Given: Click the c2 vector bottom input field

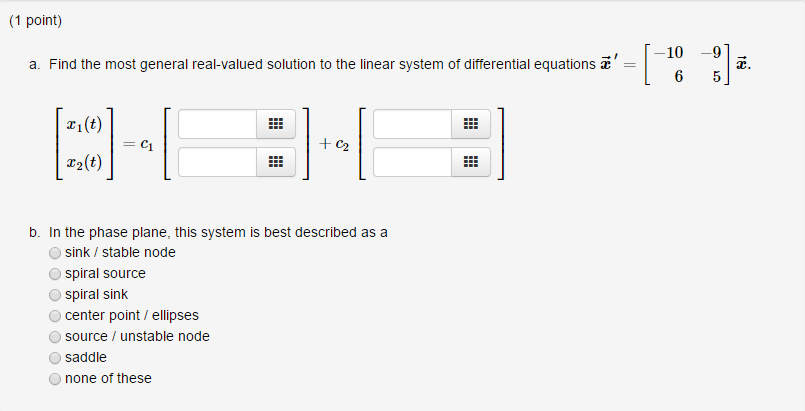Looking at the screenshot, I should pyautogui.click(x=413, y=162).
